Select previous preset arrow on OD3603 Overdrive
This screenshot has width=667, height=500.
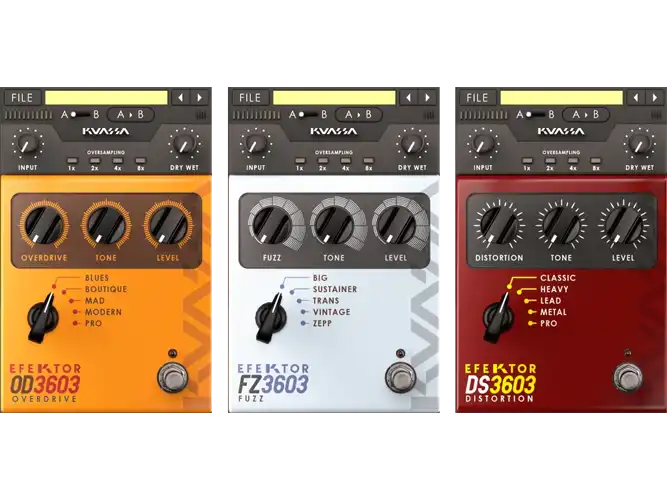click(x=181, y=98)
